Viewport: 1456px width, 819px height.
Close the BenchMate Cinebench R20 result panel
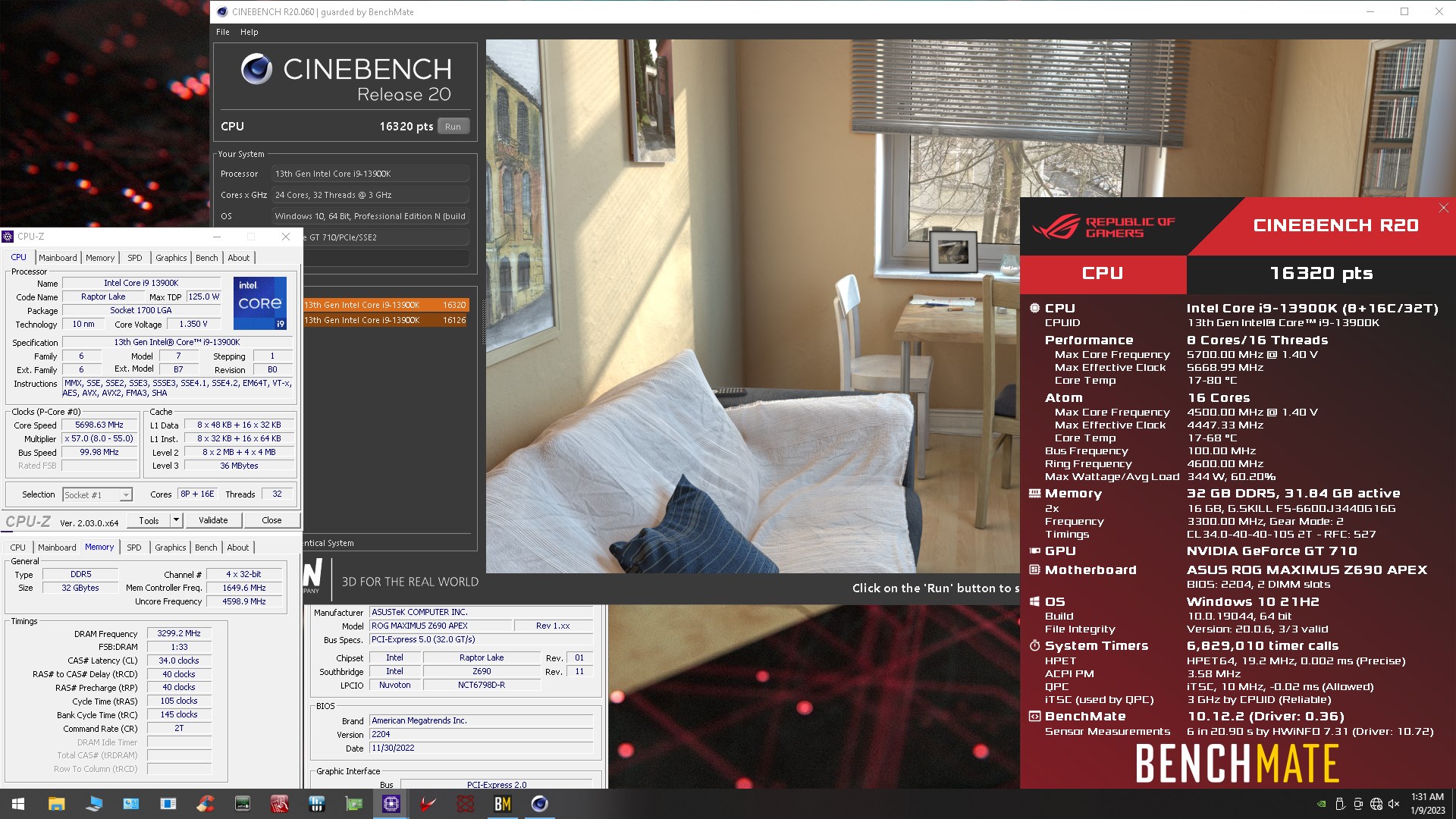[1443, 208]
